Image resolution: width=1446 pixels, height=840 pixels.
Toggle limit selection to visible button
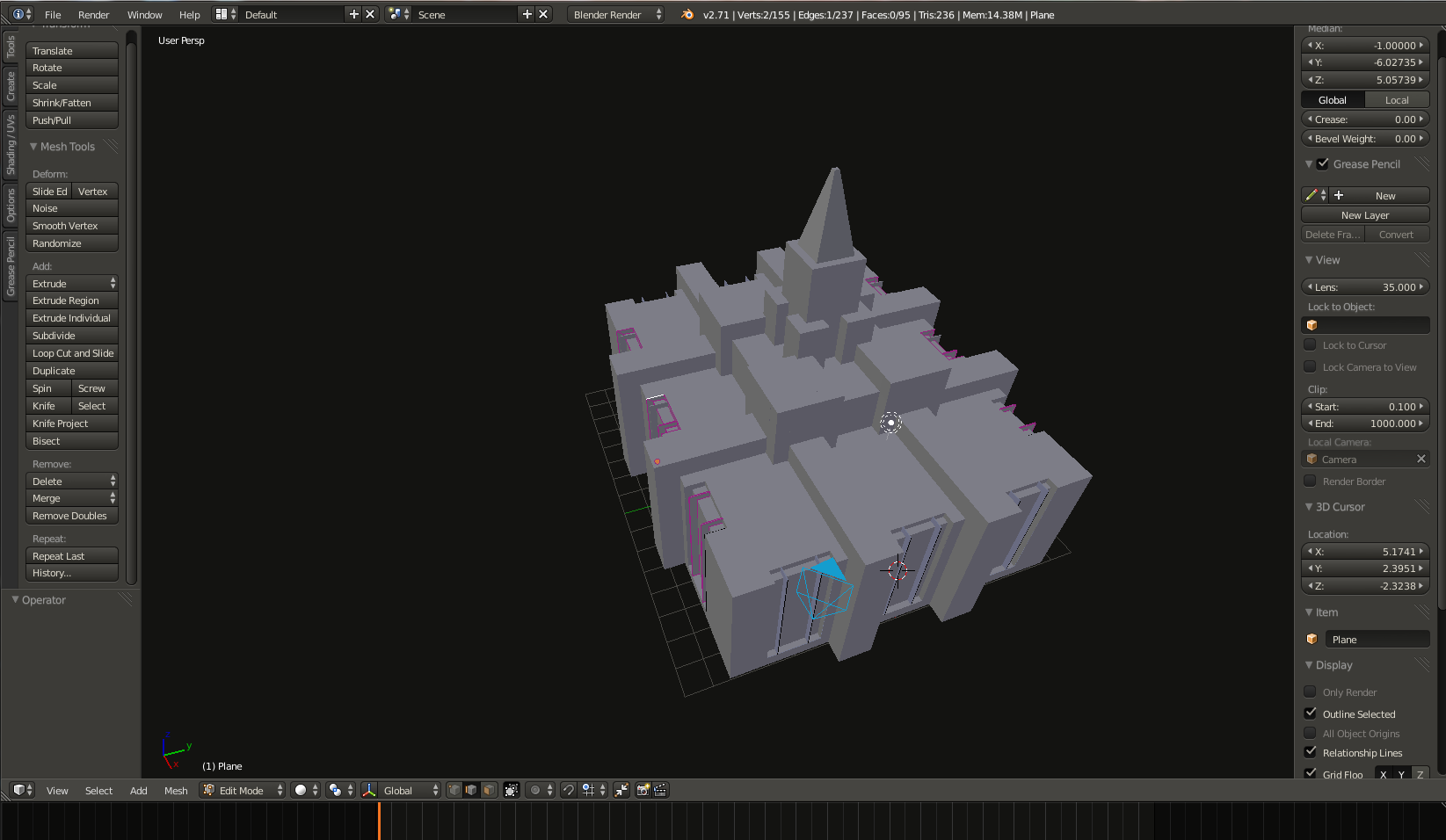pos(512,790)
